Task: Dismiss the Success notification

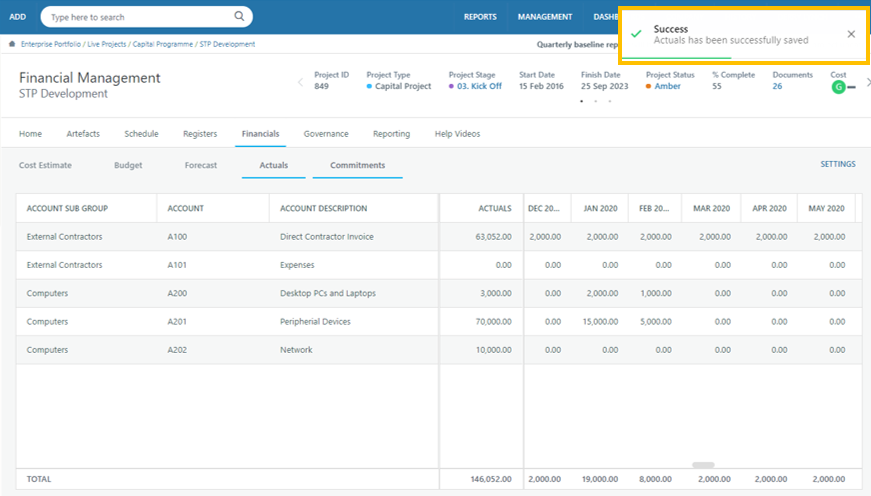Action: pos(851,34)
